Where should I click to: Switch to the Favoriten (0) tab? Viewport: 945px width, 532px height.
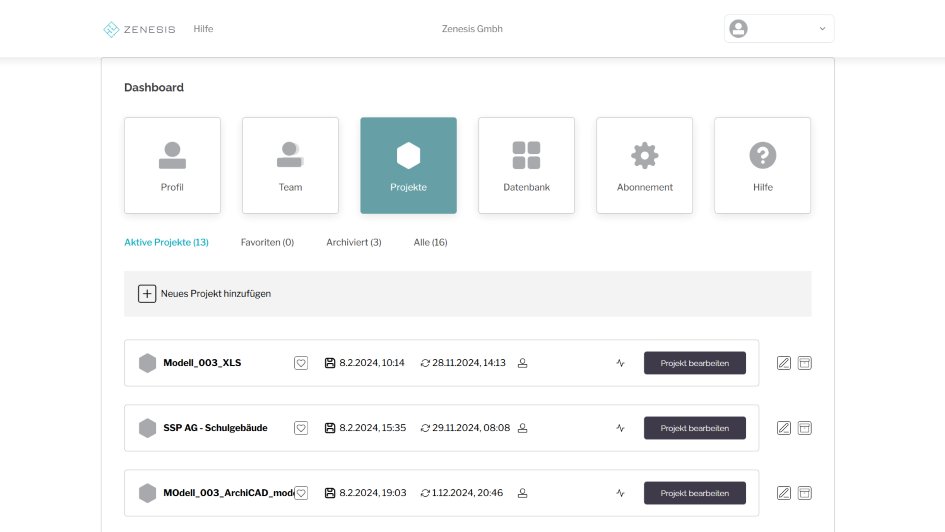(267, 242)
